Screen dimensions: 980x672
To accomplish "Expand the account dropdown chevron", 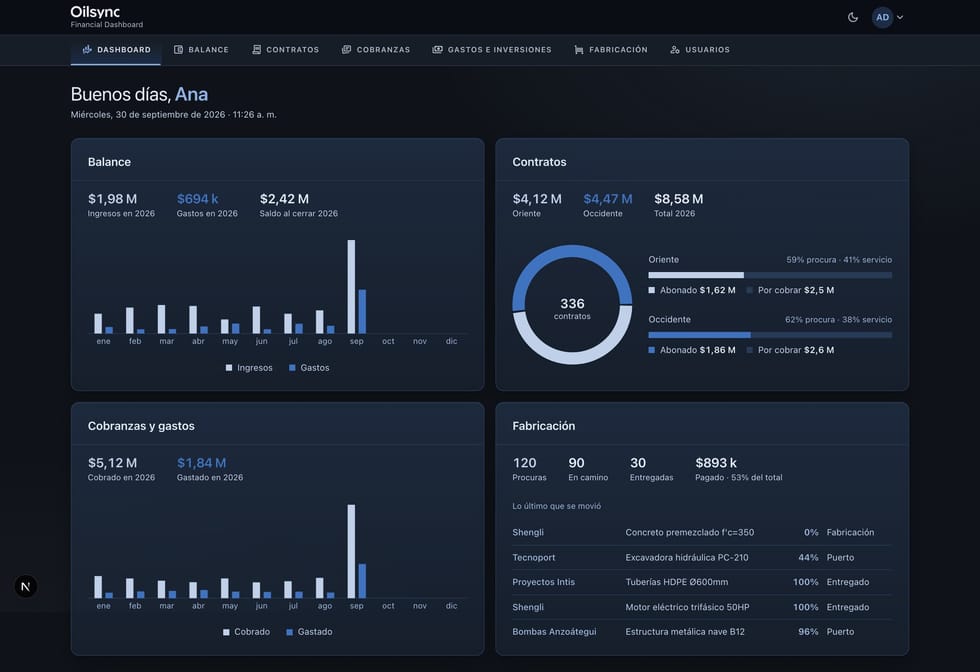I will click(900, 18).
